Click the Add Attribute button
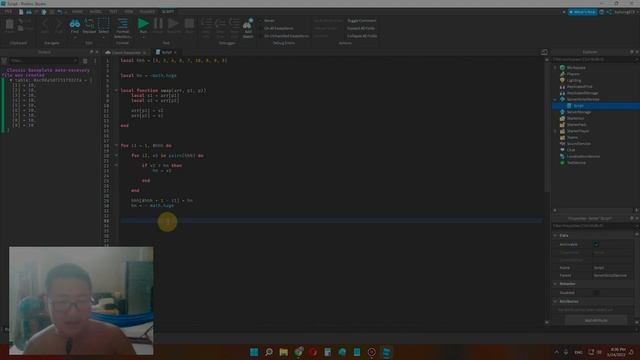The image size is (640, 360). (596, 320)
